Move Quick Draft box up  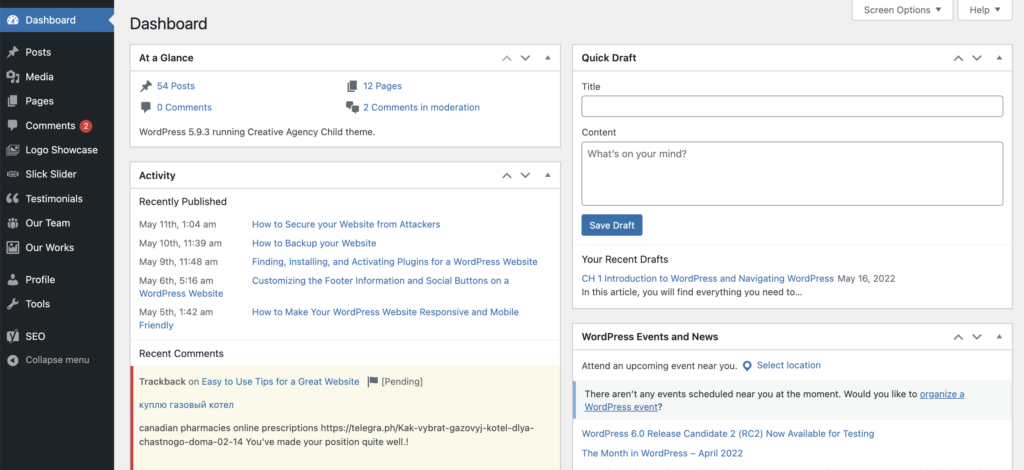point(958,58)
